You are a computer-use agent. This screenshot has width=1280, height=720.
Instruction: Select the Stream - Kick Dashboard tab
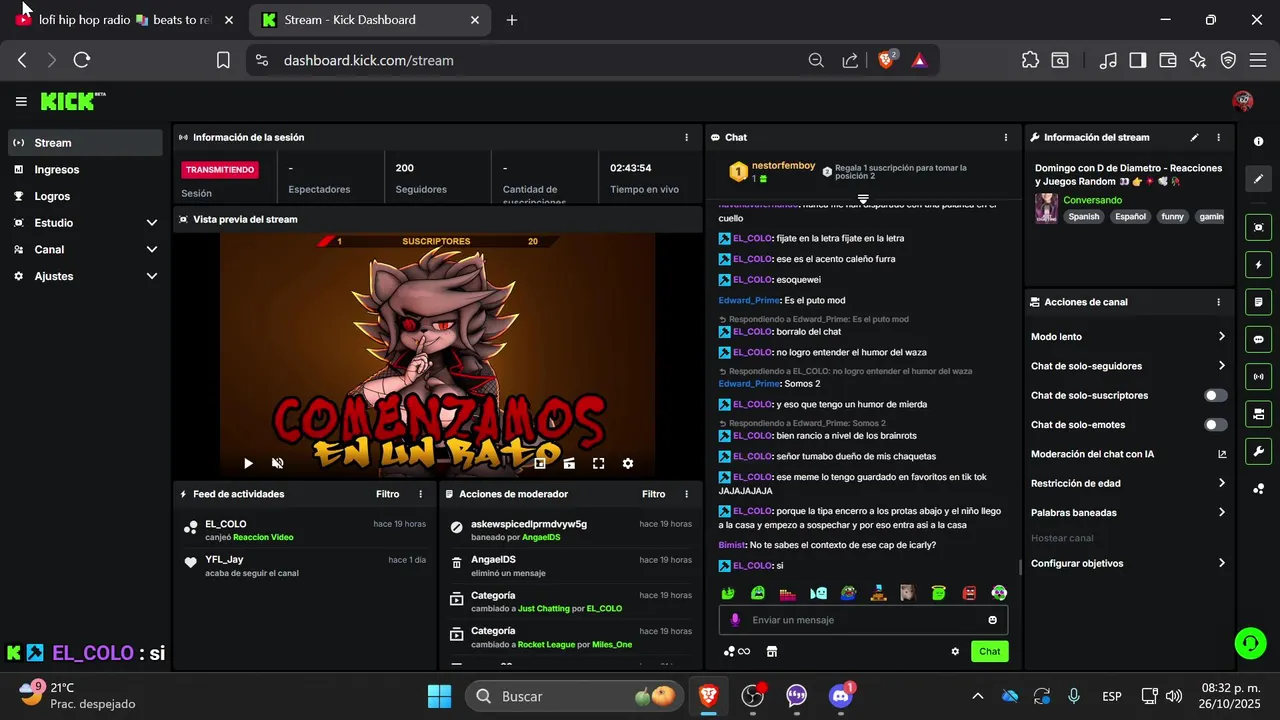tap(372, 20)
